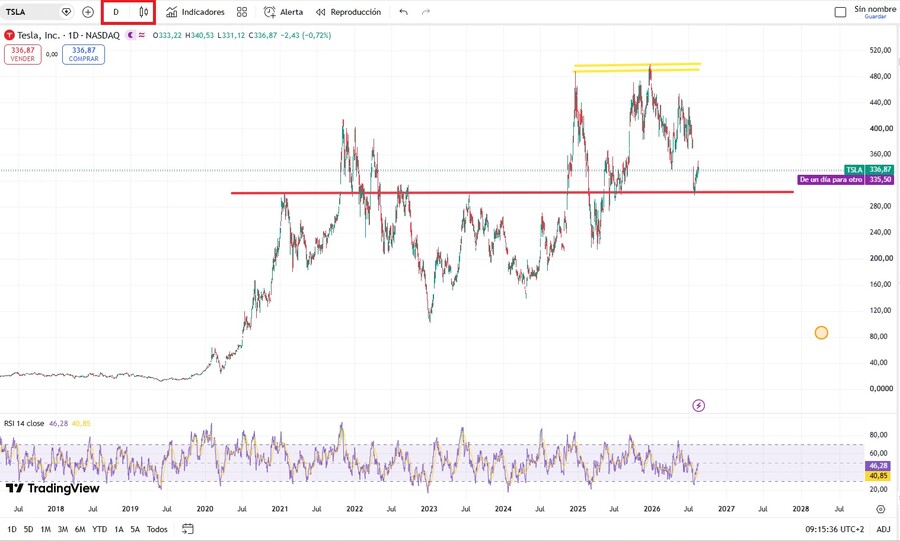Click the 0,00 spread value
This screenshot has width=900, height=541.
click(x=52, y=55)
